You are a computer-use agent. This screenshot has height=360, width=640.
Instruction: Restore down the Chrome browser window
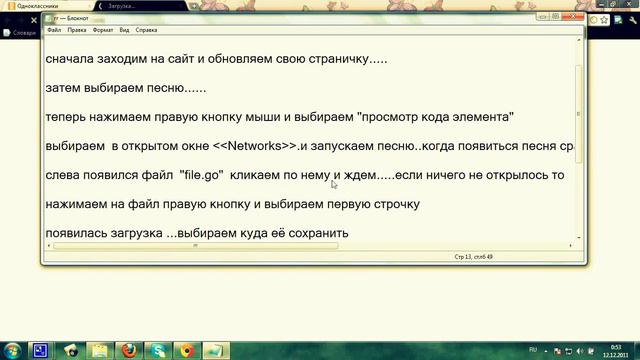click(x=613, y=4)
